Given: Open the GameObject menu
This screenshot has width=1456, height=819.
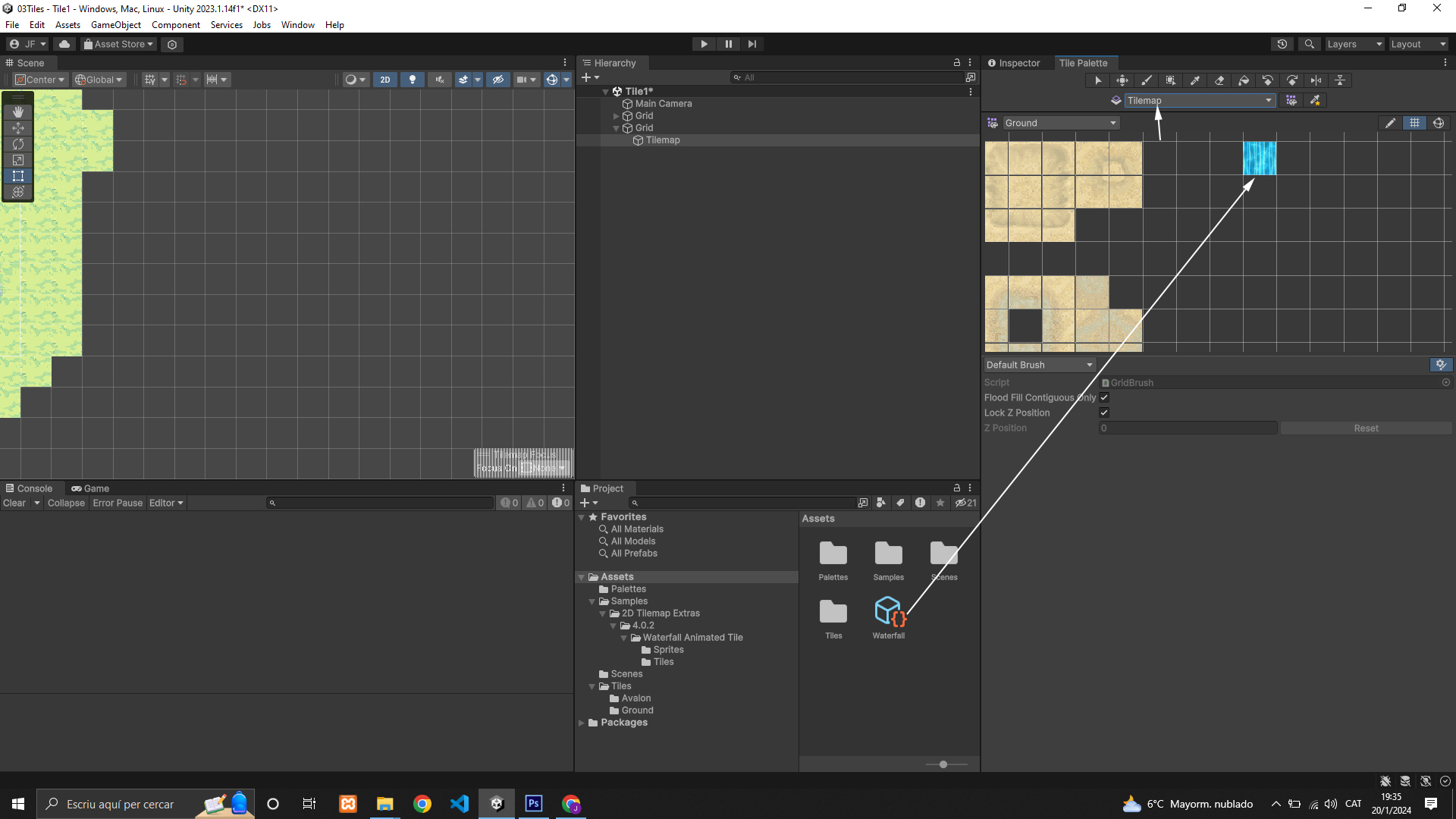Looking at the screenshot, I should pyautogui.click(x=115, y=25).
